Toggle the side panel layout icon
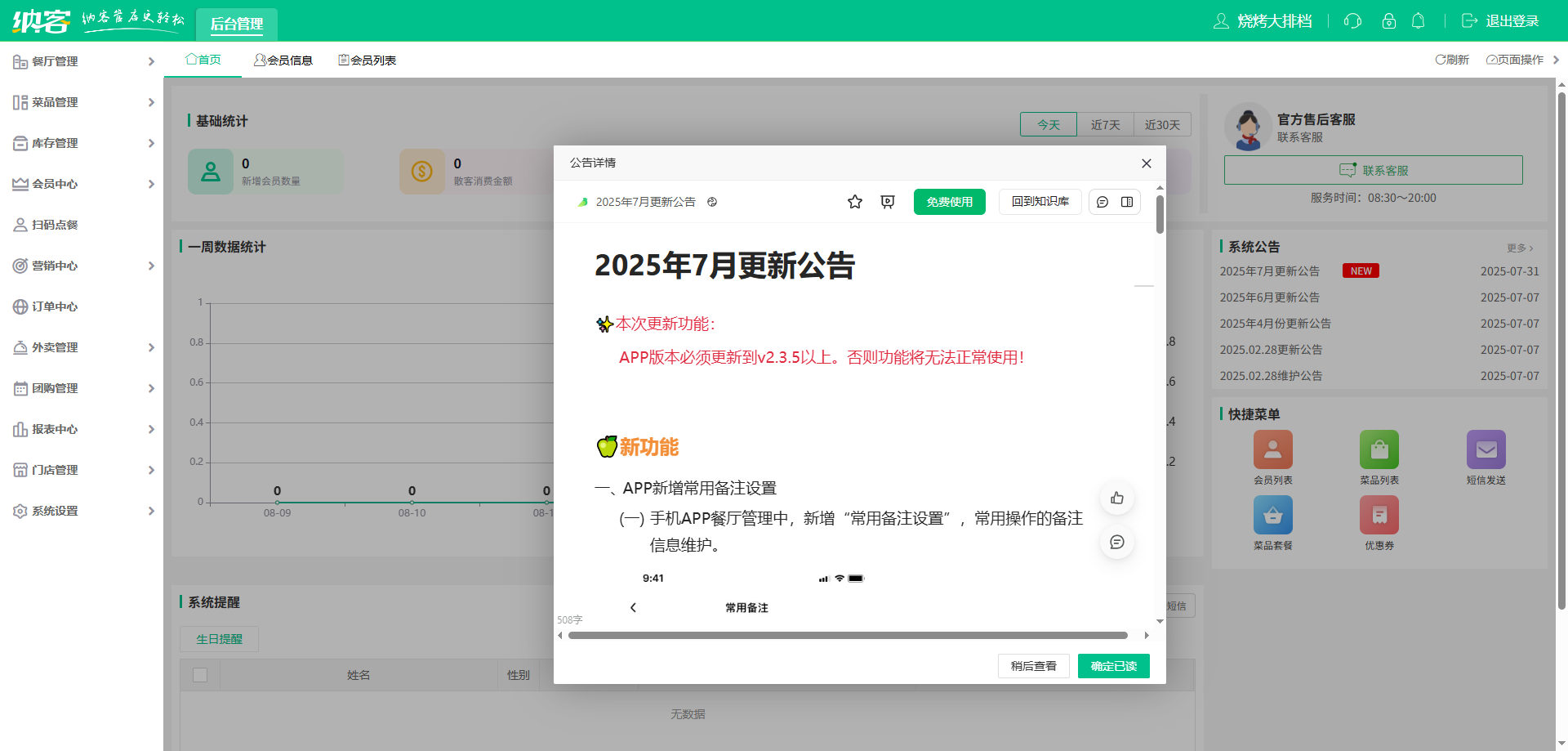The image size is (1568, 751). pyautogui.click(x=1127, y=202)
